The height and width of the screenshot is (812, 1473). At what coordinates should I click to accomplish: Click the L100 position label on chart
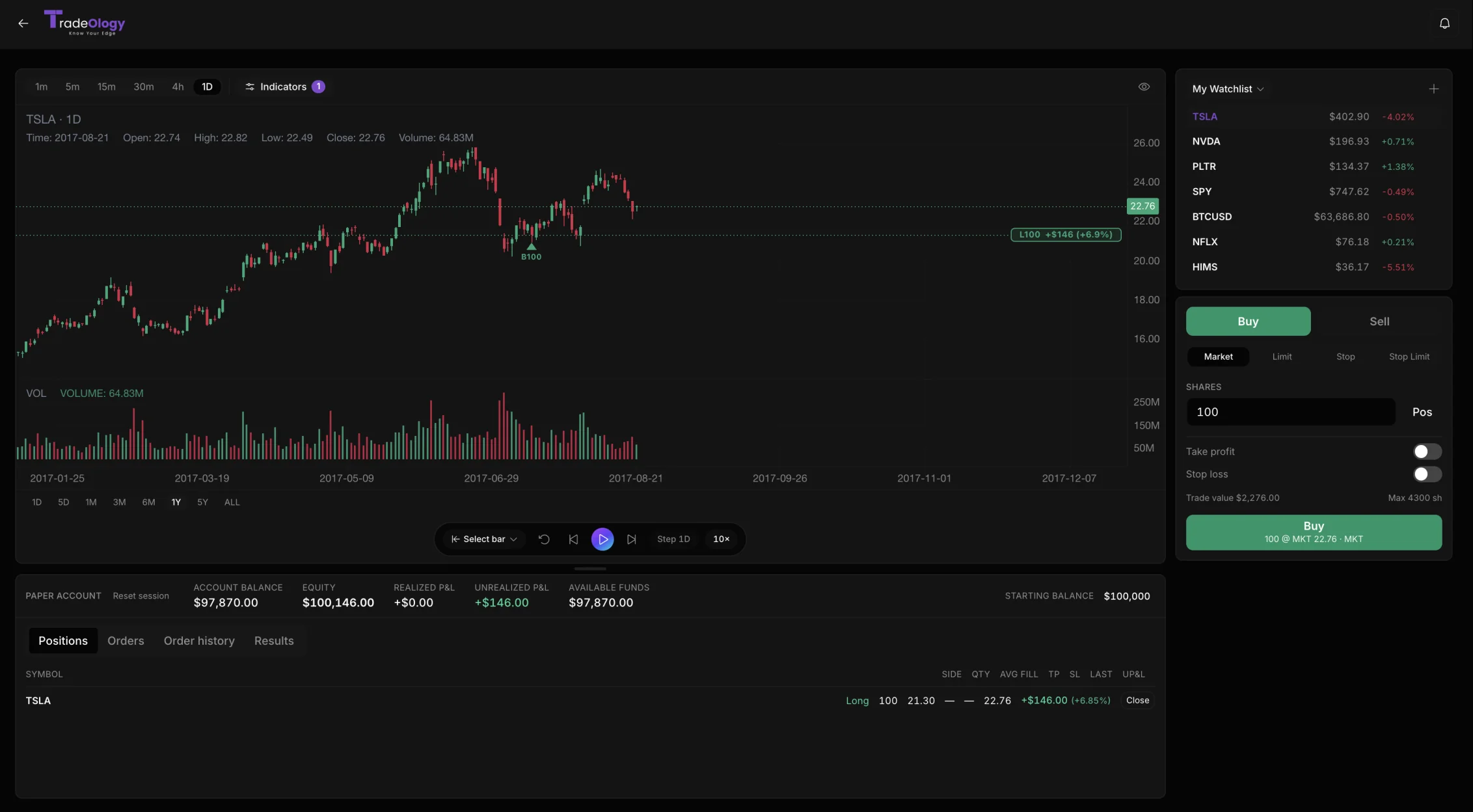[1066, 235]
